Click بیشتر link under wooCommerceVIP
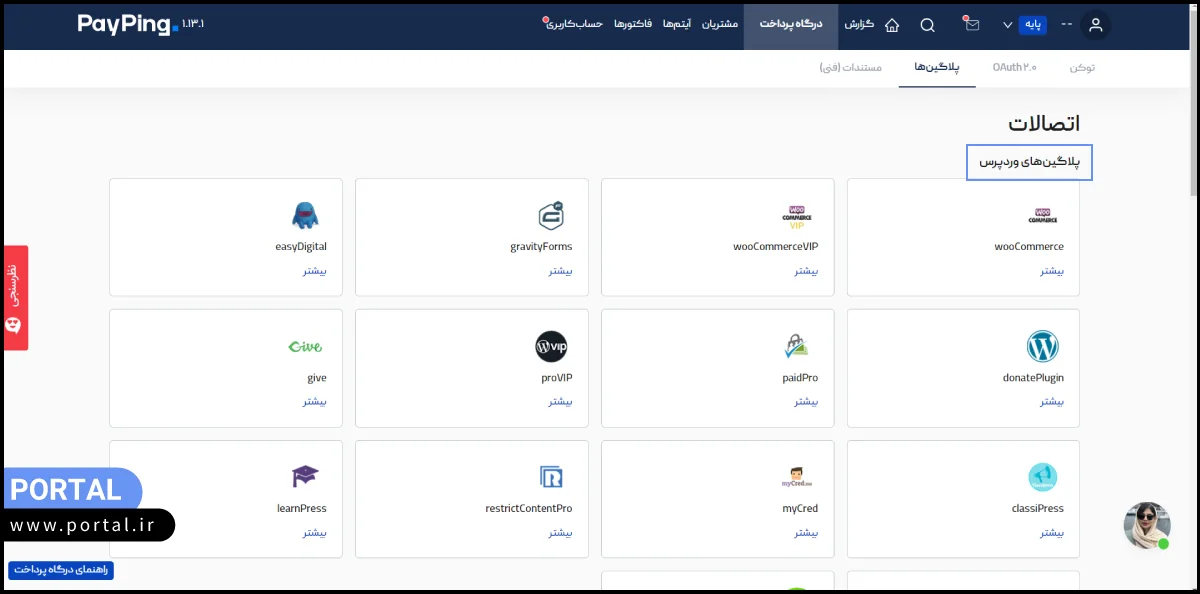This screenshot has width=1200, height=594. point(806,271)
